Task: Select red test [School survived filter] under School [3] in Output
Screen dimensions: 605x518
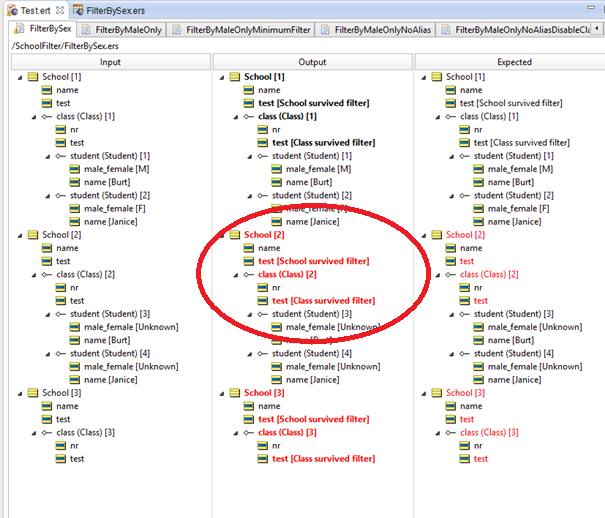Action: pyautogui.click(x=314, y=419)
